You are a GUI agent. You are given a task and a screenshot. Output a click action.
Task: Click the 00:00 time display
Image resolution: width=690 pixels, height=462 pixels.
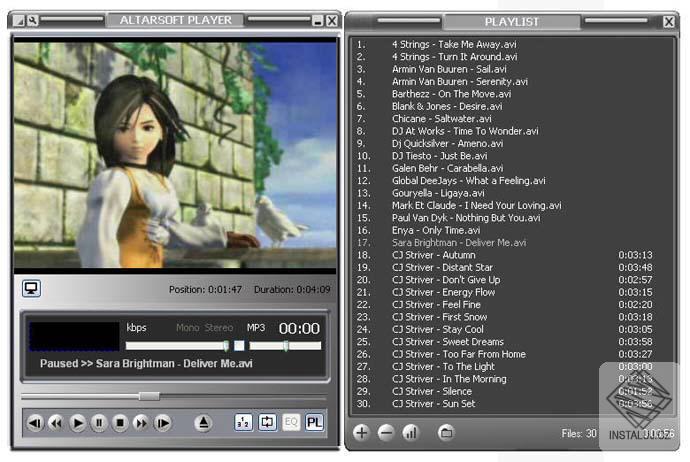[299, 328]
